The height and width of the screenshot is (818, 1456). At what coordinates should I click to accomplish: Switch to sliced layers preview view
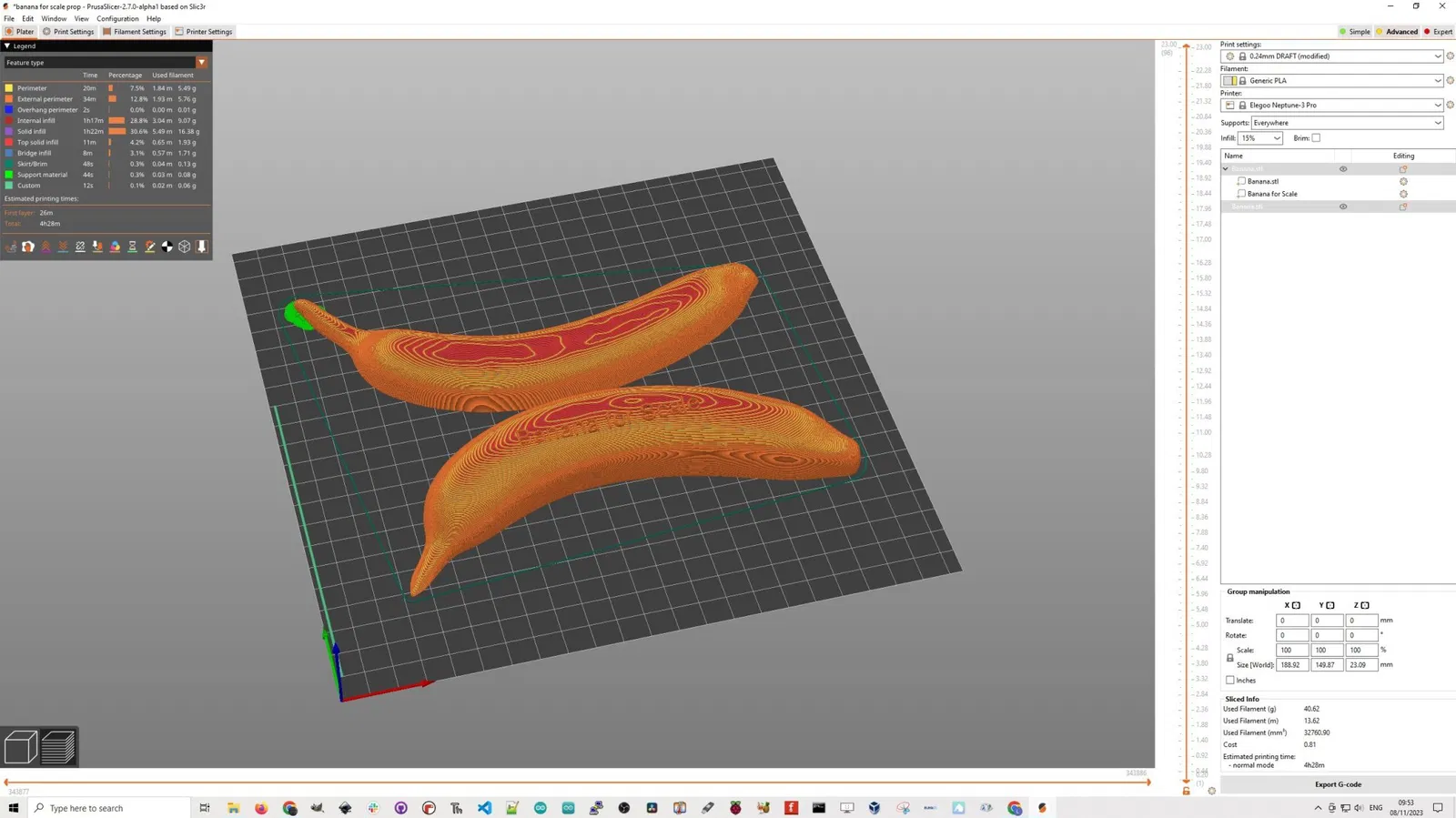58,747
